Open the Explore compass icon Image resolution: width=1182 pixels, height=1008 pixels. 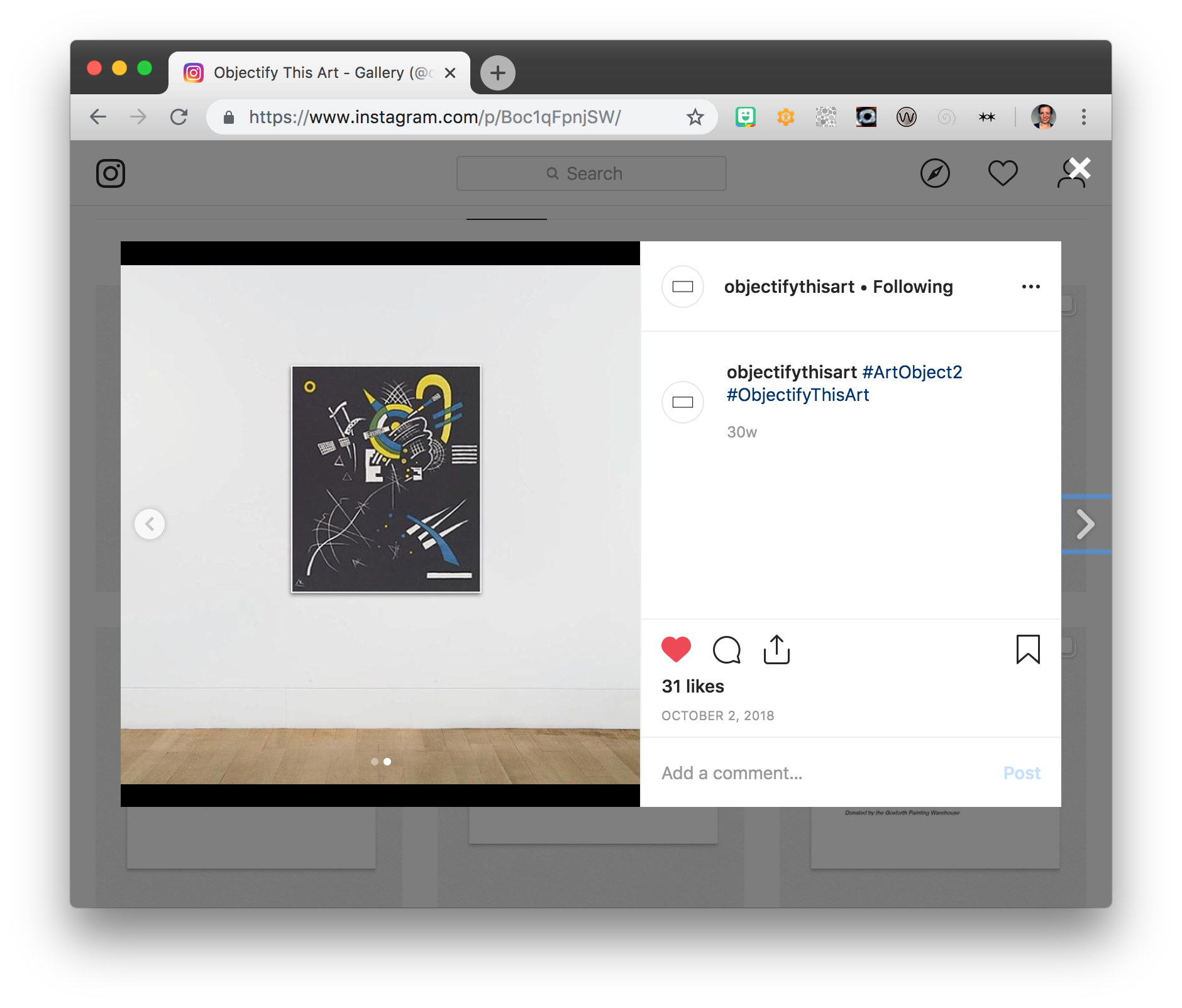(935, 173)
